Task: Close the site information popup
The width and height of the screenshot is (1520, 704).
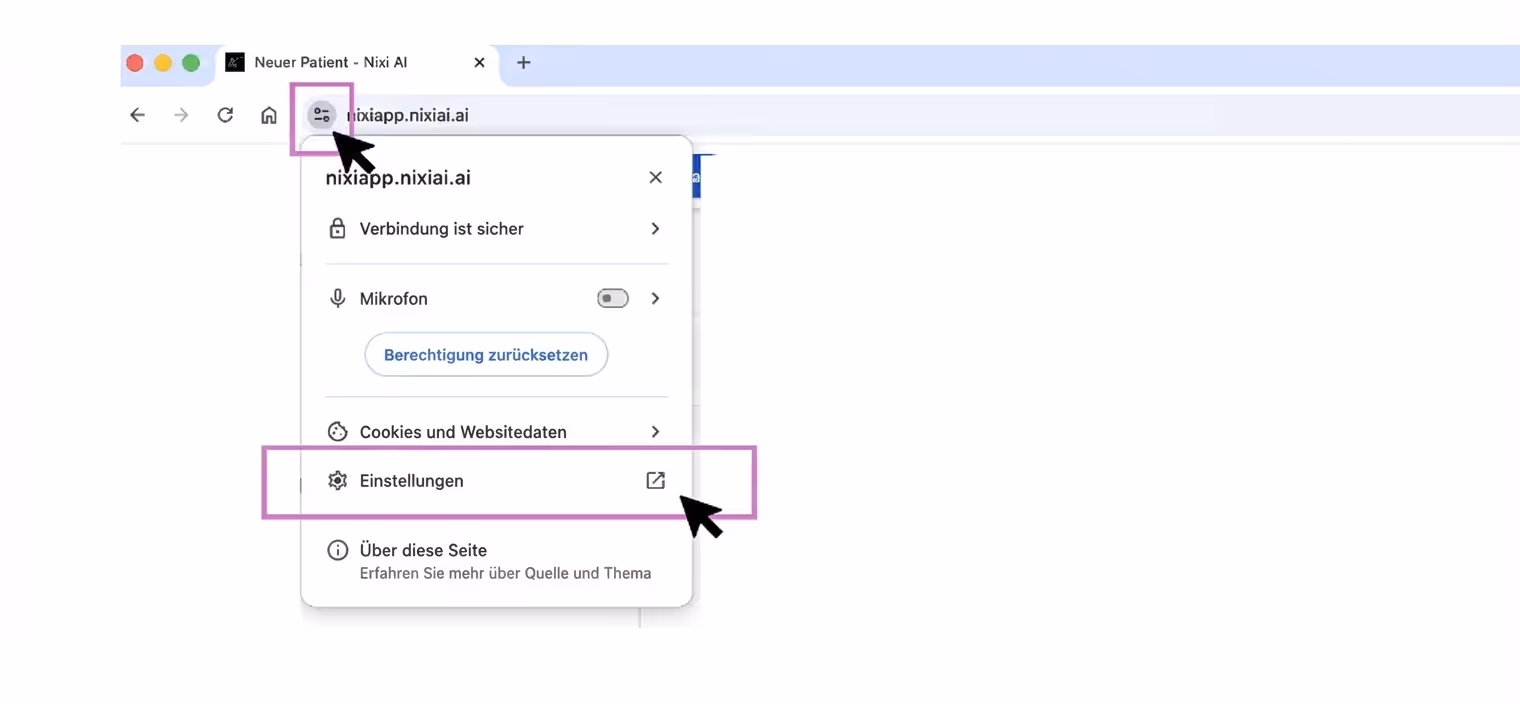Action: tap(655, 177)
